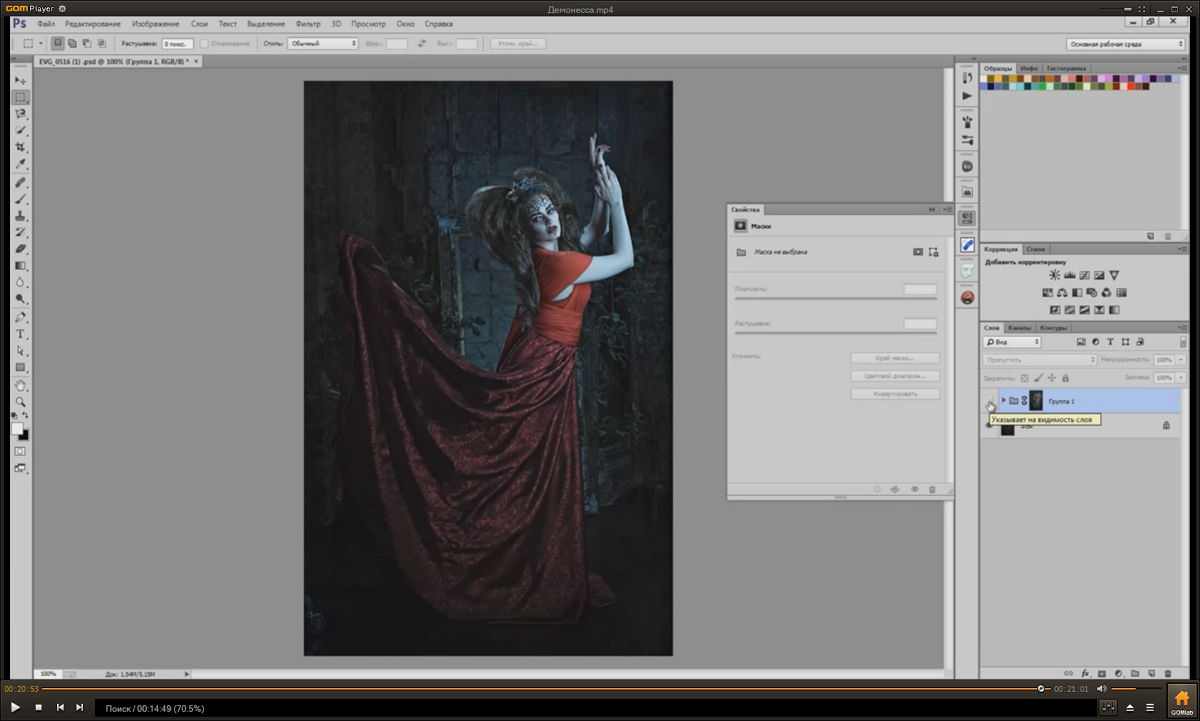Toggle visibility of Группа 1 layer
Viewport: 1200px width, 721px height.
pyautogui.click(x=989, y=401)
